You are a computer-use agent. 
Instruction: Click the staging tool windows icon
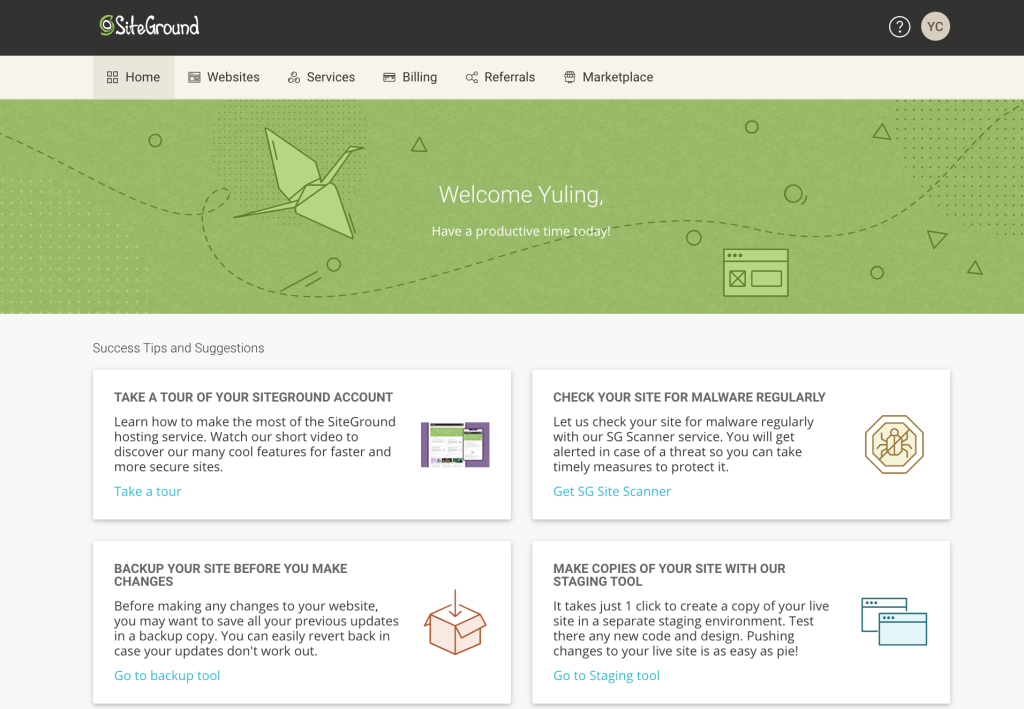click(894, 622)
